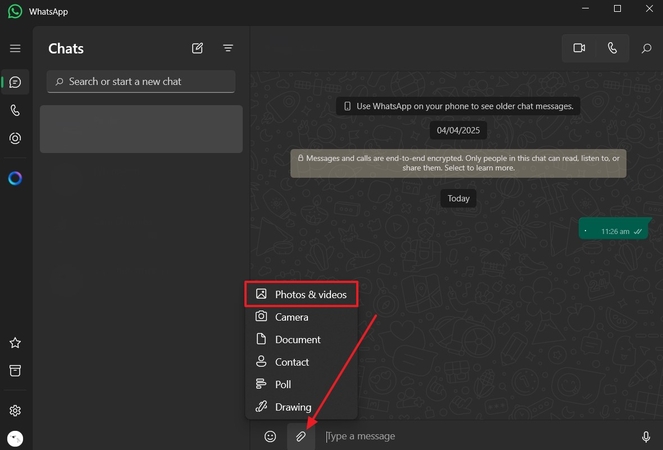Click the WhatsApp logo in title bar
The height and width of the screenshot is (450, 663).
pos(15,11)
